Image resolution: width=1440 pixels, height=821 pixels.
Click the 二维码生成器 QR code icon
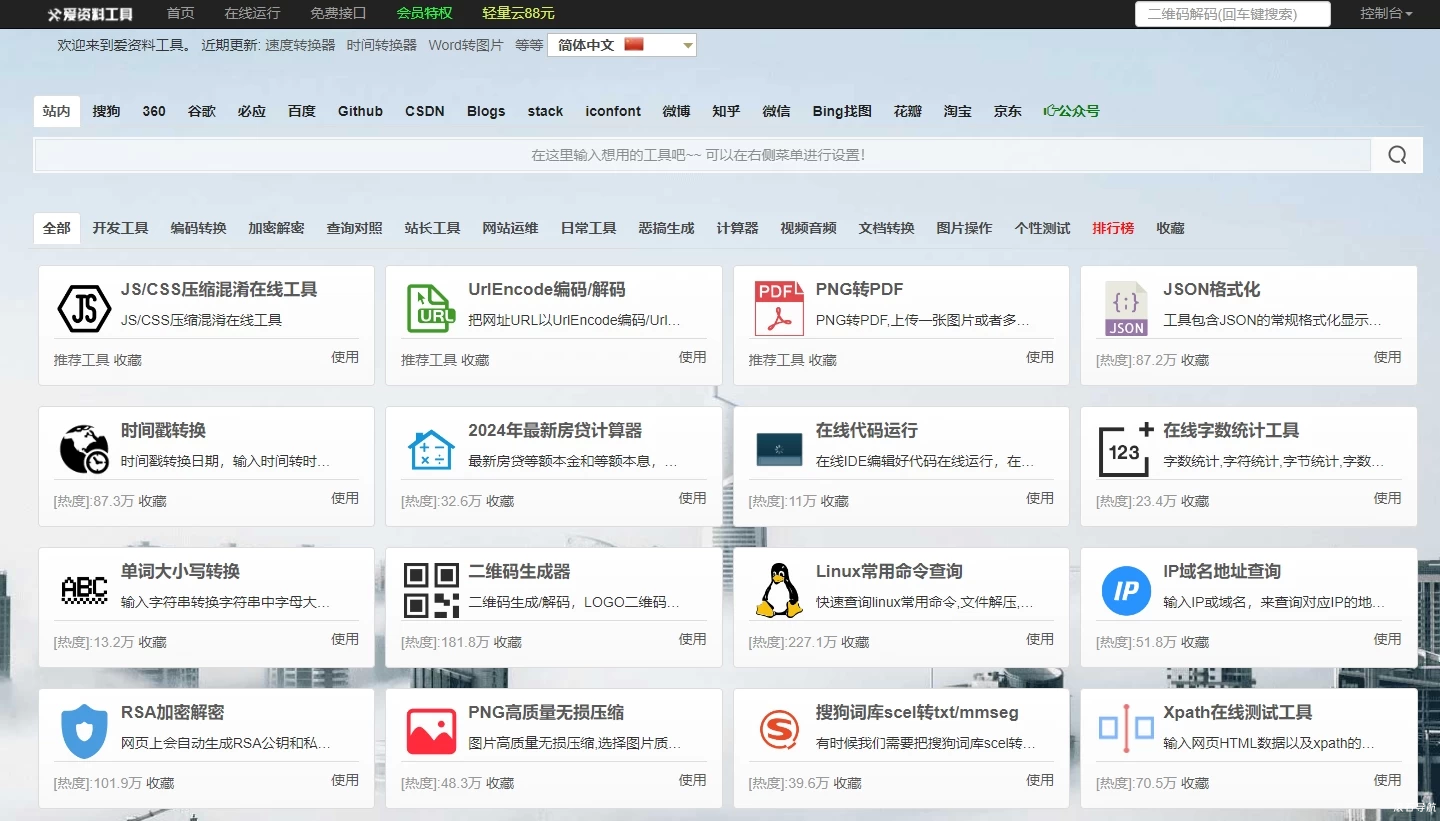point(431,590)
